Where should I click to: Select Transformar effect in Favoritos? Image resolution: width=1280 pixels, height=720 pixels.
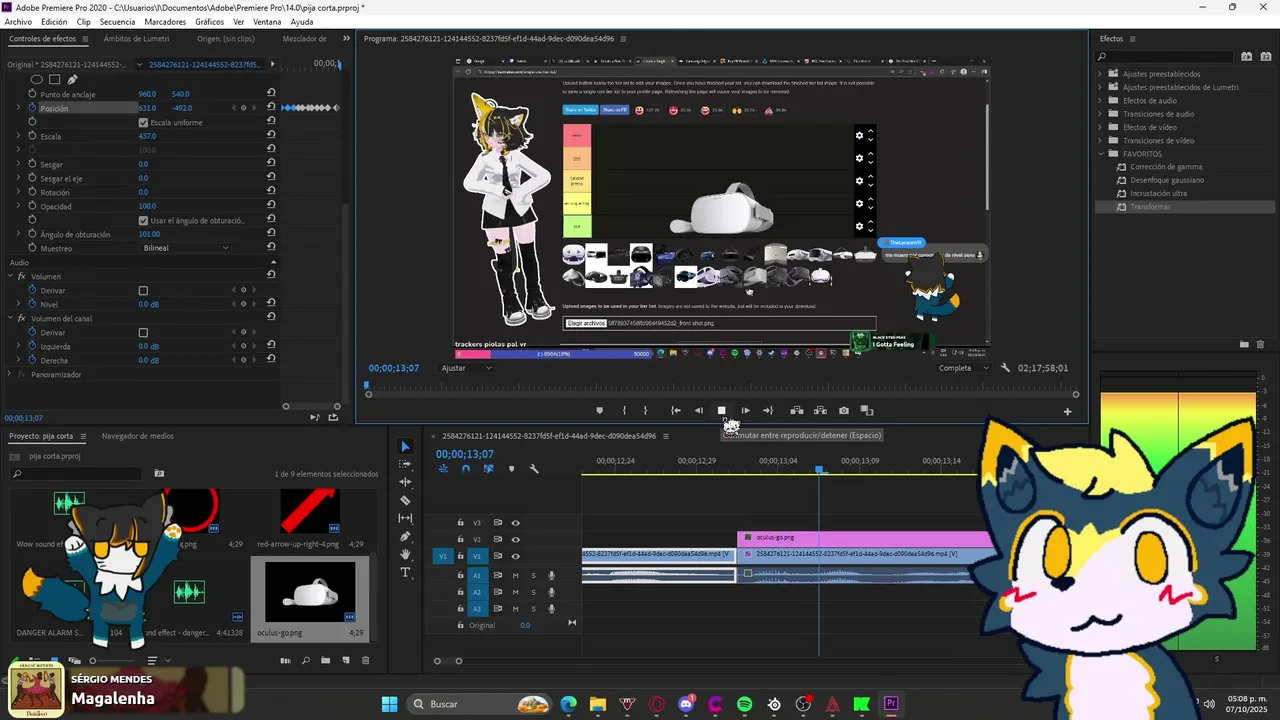1150,207
